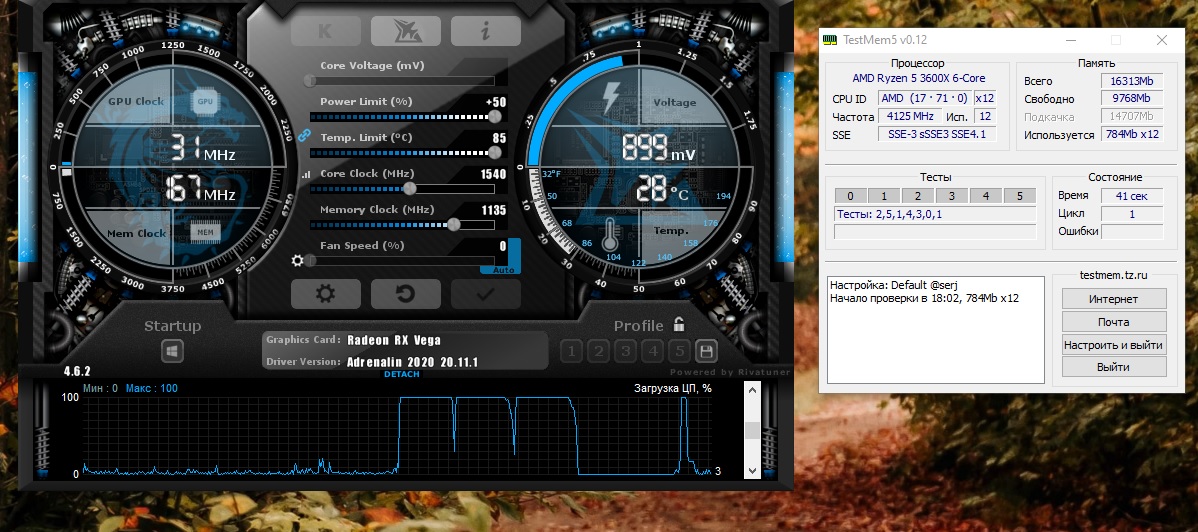Click DETACH under the driver version
Image resolution: width=1198 pixels, height=532 pixels.
[x=402, y=375]
